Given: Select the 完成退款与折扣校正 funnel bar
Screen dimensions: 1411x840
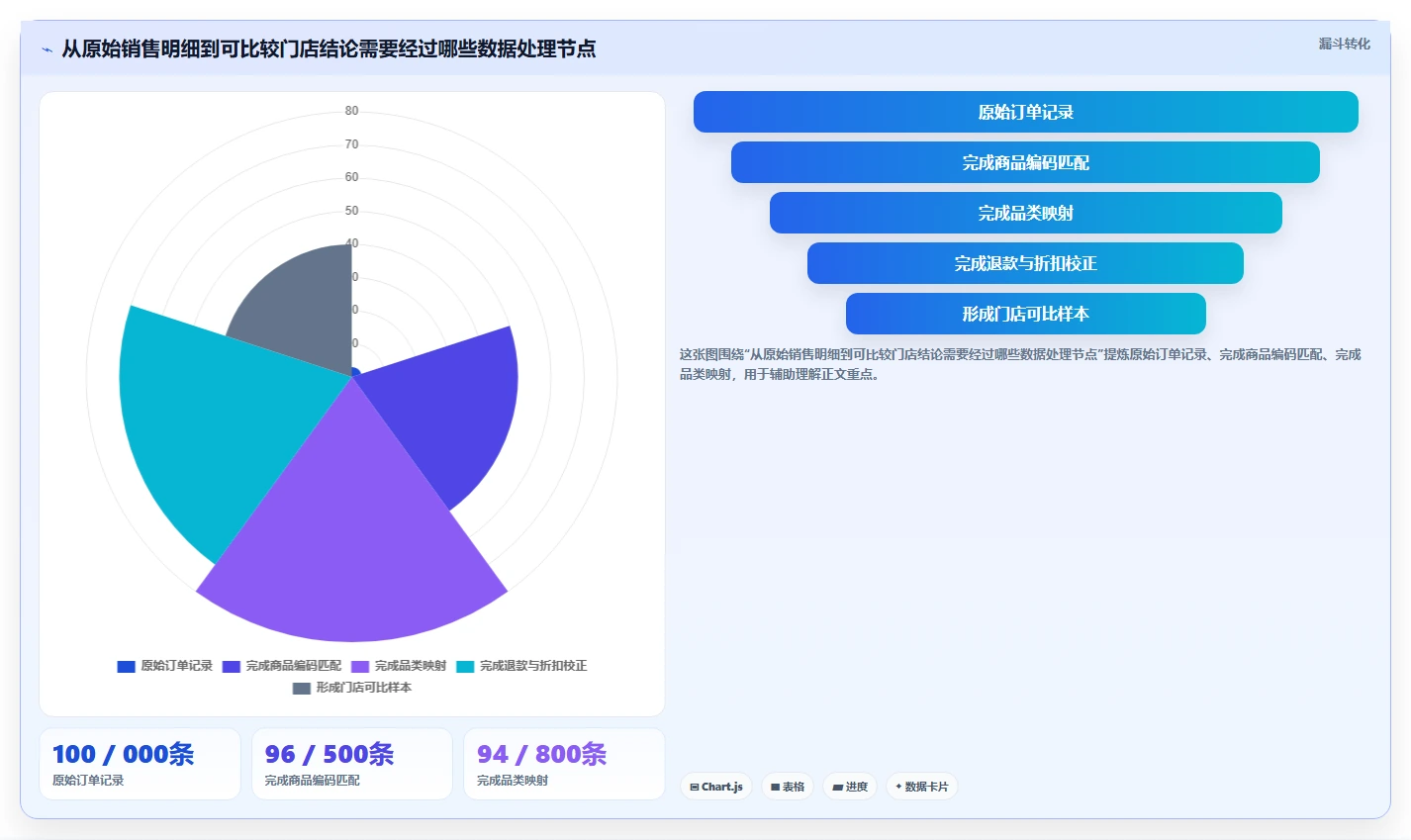Looking at the screenshot, I should click(1025, 263).
